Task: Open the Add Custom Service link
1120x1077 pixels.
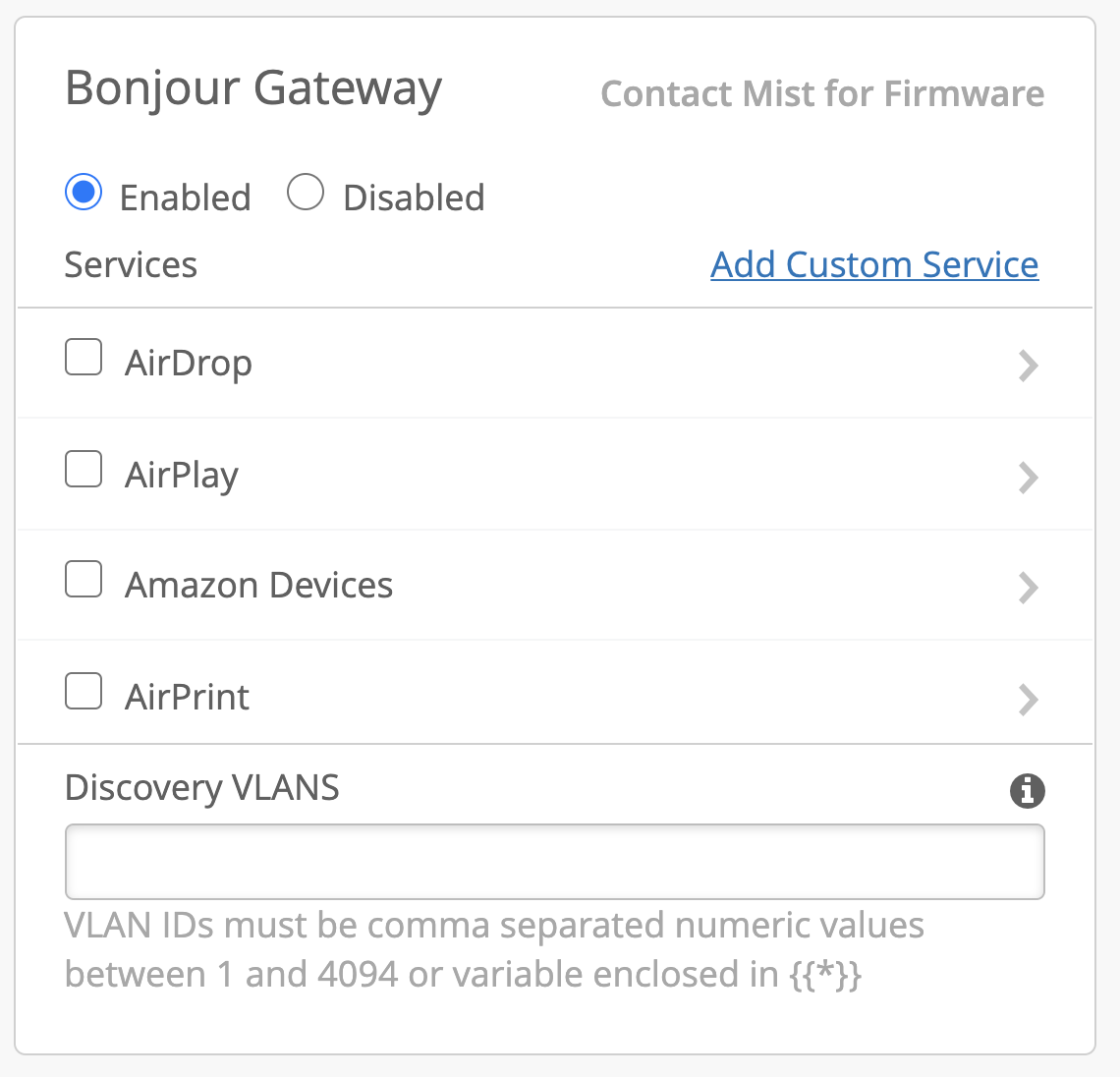Action: point(874,264)
